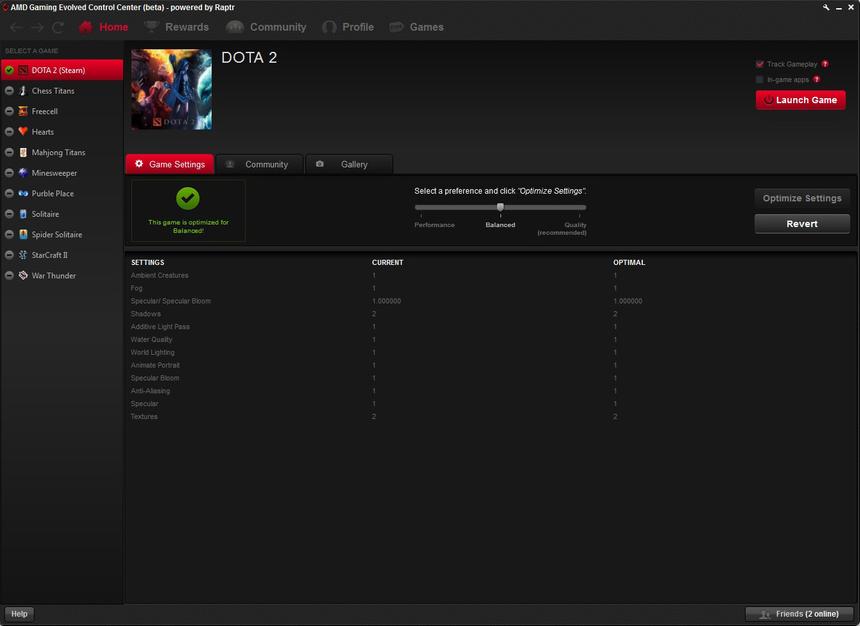Click the minus status icon beside Hearts
The image size is (860, 626).
[9, 132]
